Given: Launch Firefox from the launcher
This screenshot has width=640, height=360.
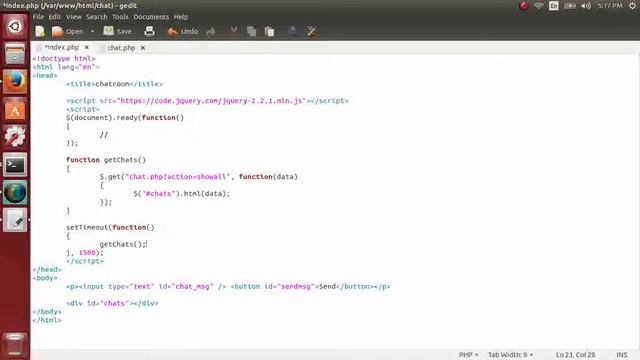Looking at the screenshot, I should coord(15,81).
